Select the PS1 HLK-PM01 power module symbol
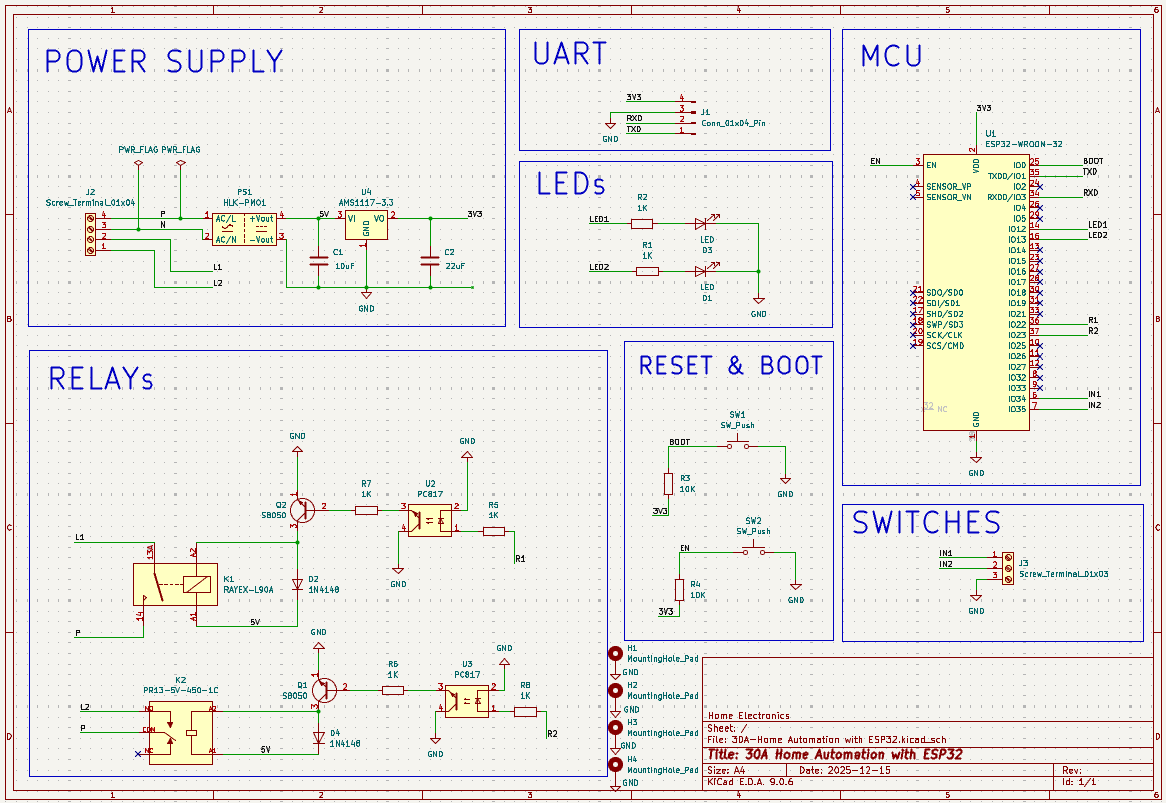Screen dimensions: 1166x803 tap(245, 229)
